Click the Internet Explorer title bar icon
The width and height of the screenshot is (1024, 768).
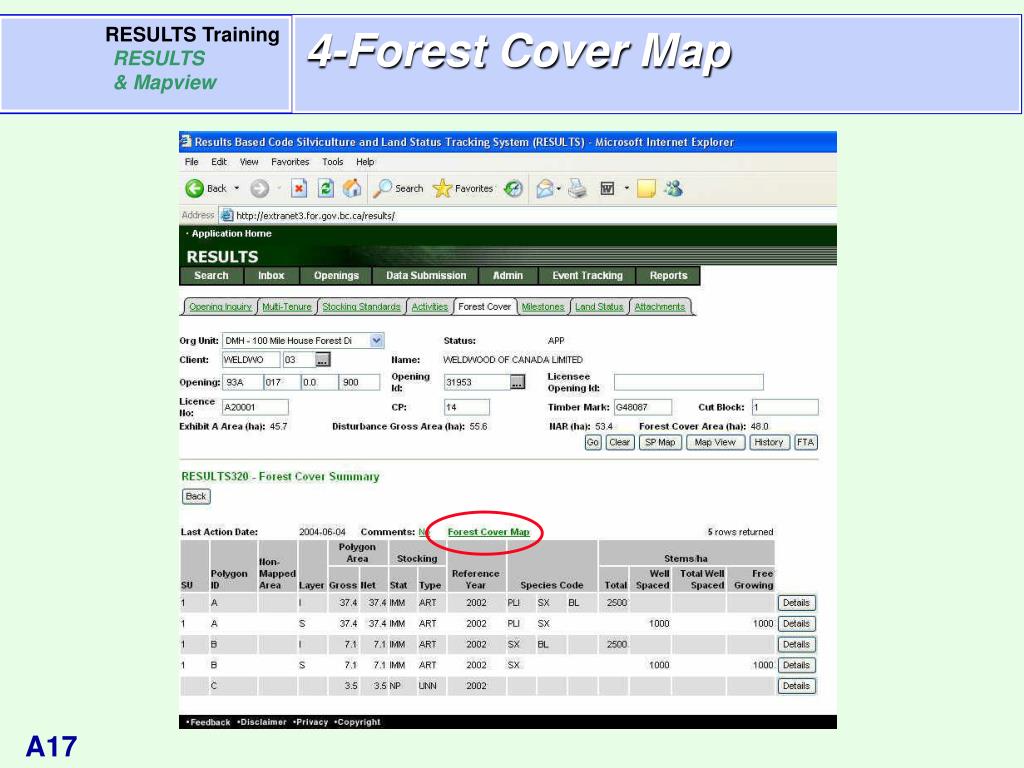[x=185, y=141]
